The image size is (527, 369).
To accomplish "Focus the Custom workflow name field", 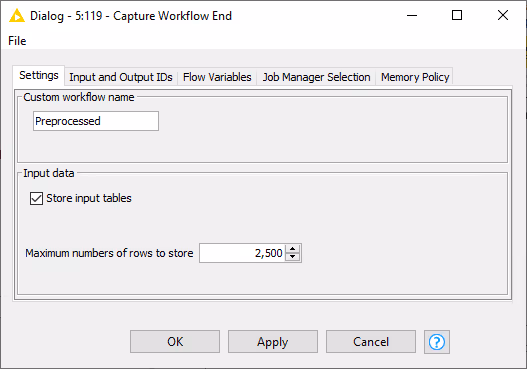I will coord(96,121).
